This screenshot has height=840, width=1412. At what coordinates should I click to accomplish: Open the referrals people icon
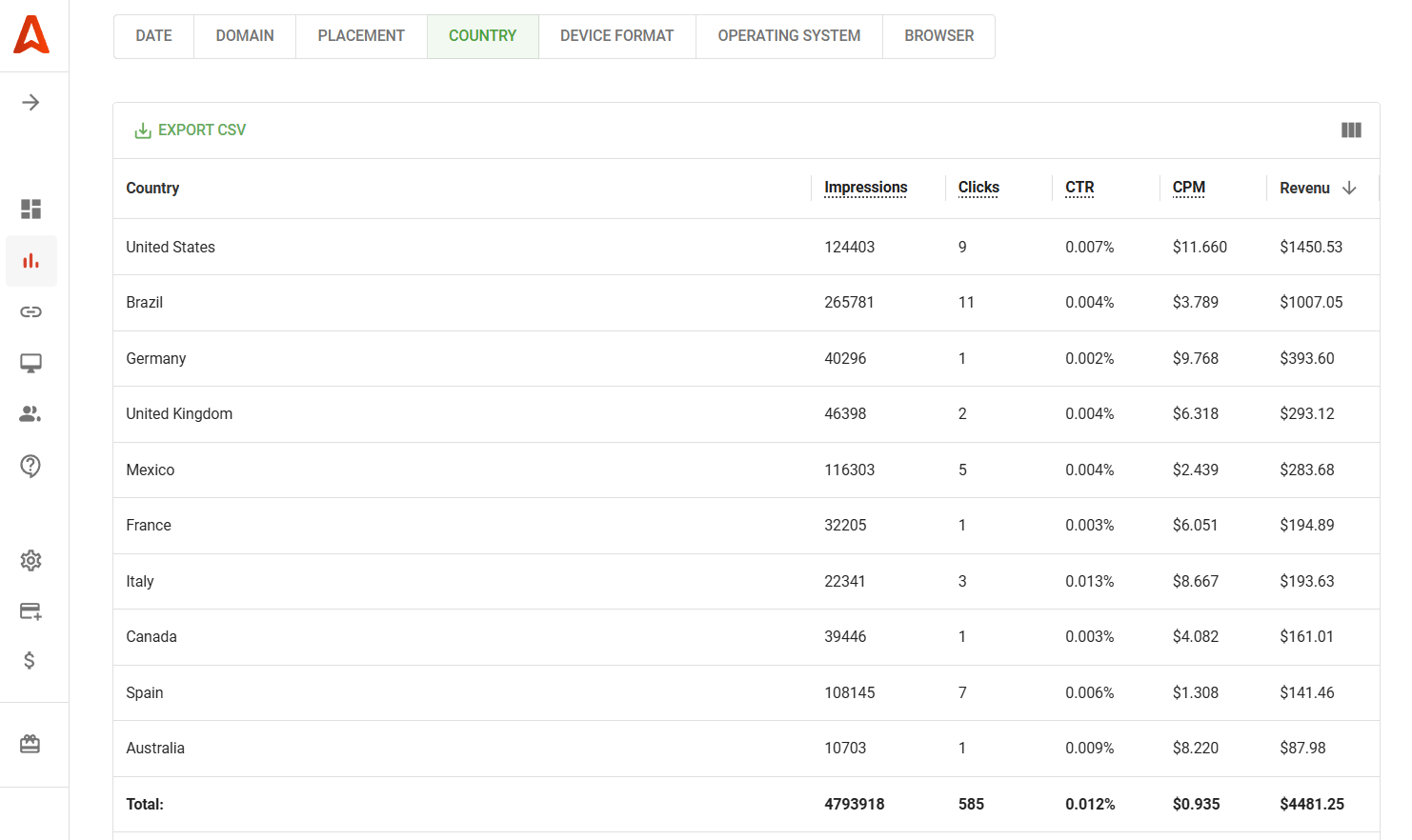pyautogui.click(x=30, y=413)
